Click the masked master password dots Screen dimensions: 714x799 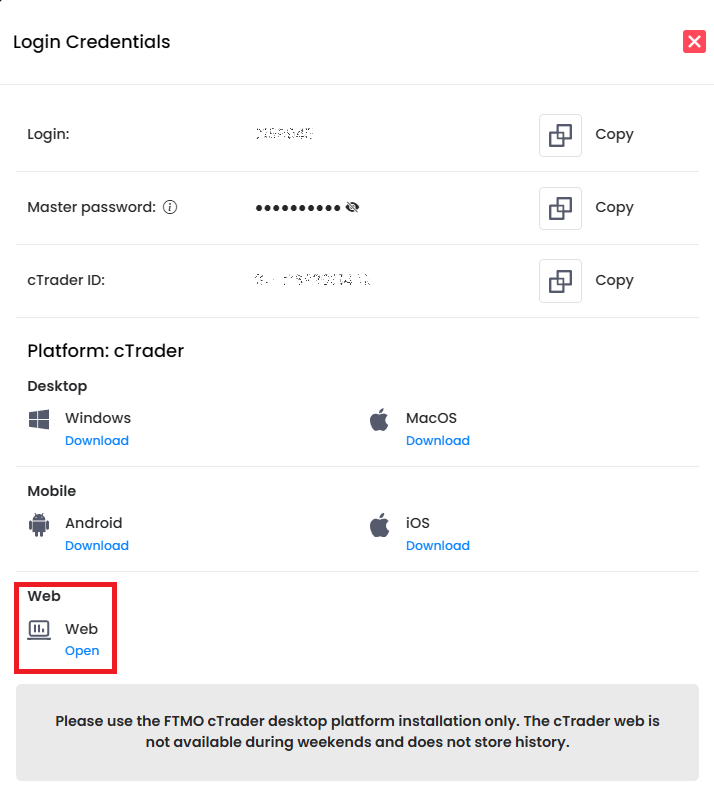tap(298, 208)
